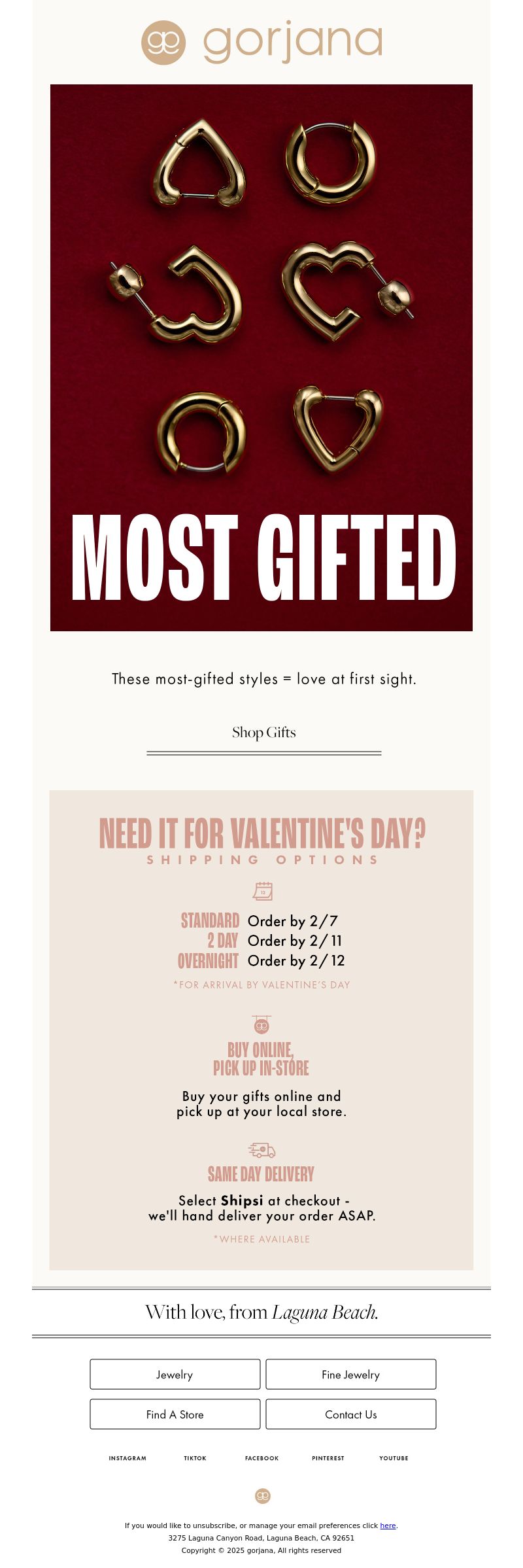Click the delivery truck icon
This screenshot has height=1568, width=523.
(x=261, y=1150)
